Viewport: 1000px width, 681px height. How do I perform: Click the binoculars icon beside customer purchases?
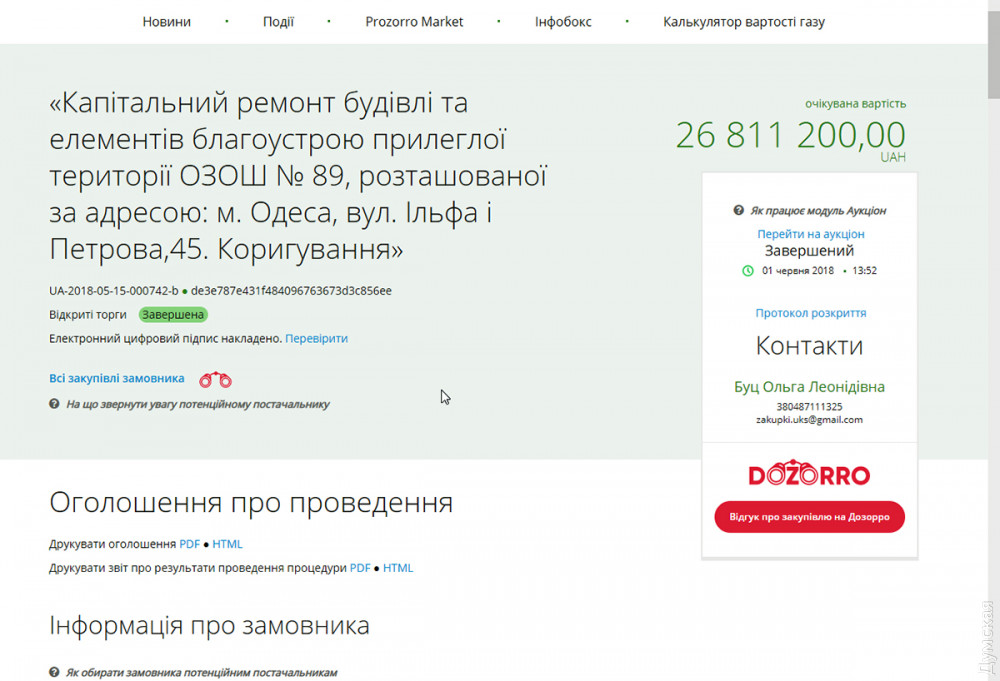(x=215, y=380)
